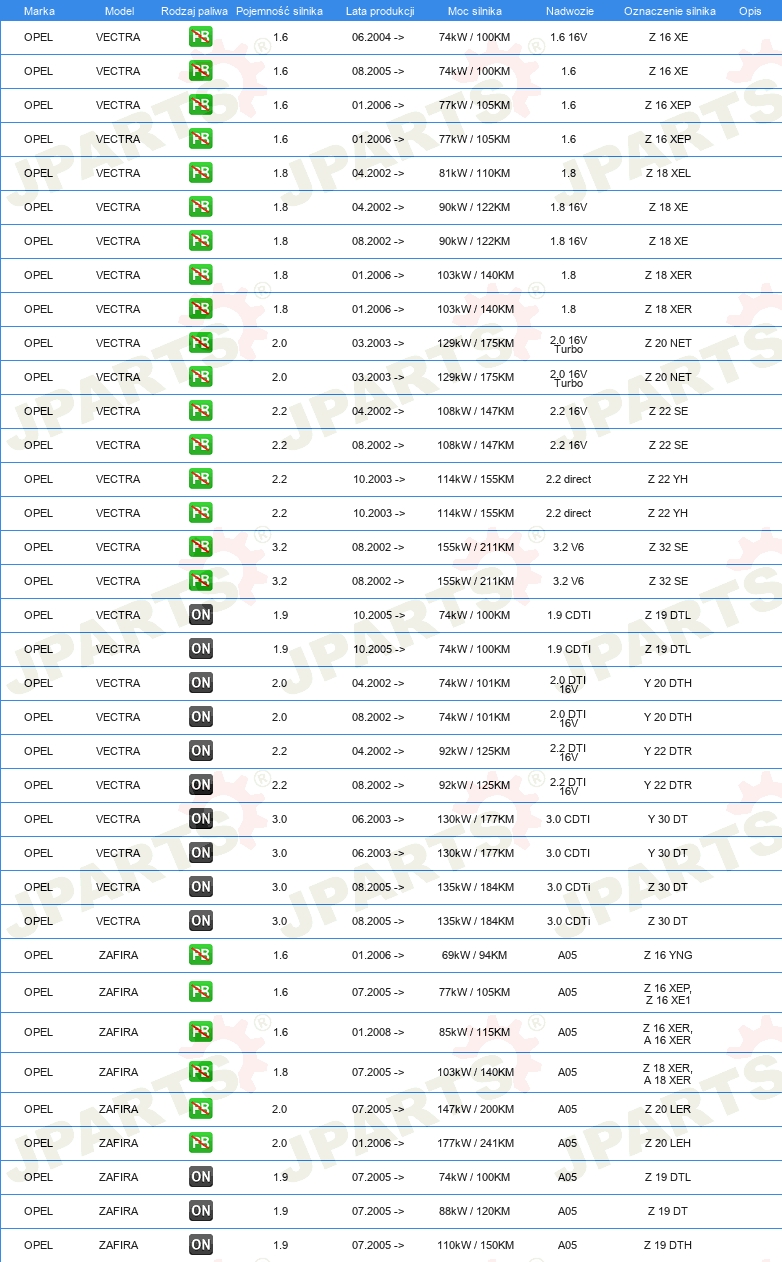Click diesel ON icon in Zafira Z 19 DTL row

pos(201,1177)
